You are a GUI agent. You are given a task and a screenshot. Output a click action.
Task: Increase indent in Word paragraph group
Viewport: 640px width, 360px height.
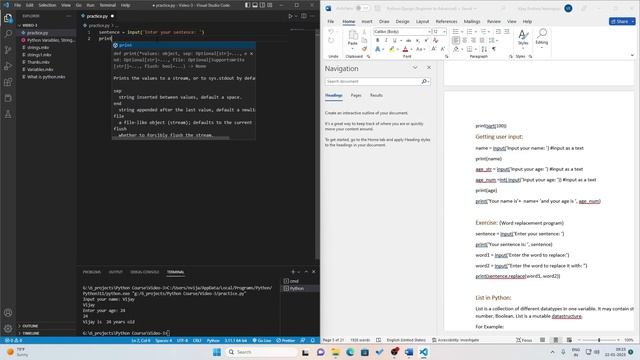(x=507, y=31)
